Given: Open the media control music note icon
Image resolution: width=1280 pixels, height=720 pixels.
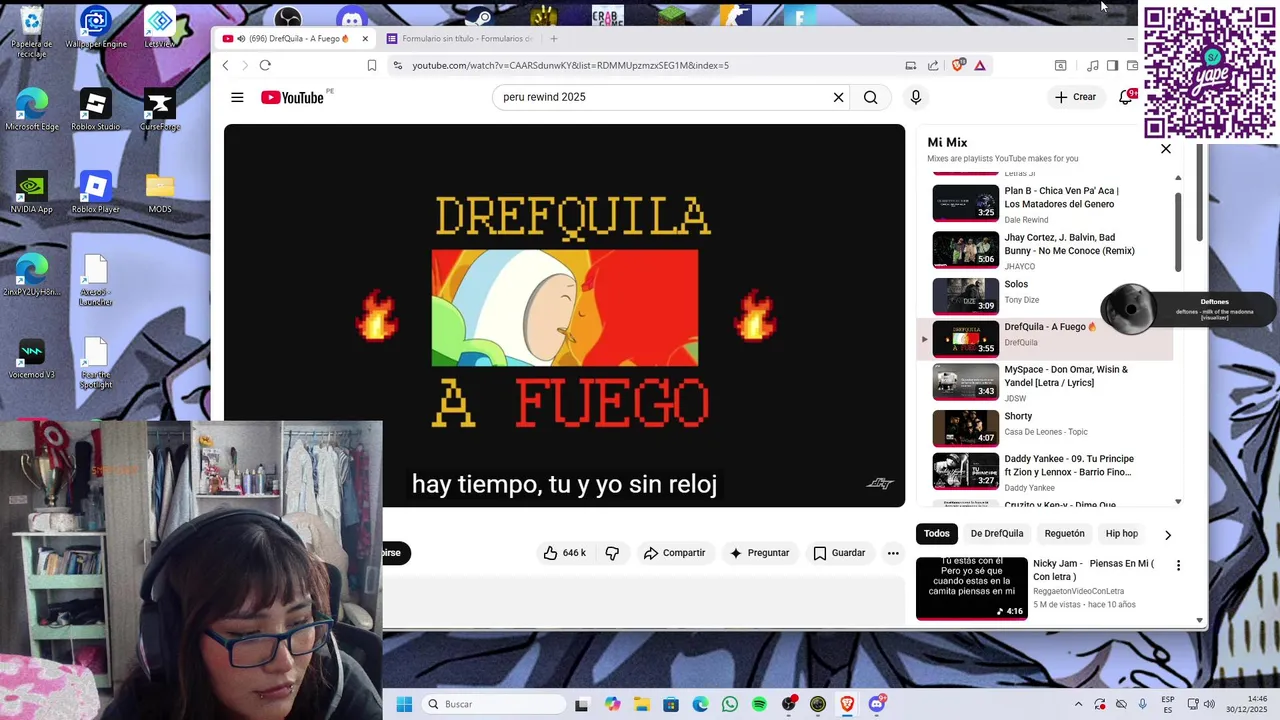Looking at the screenshot, I should click(1092, 65).
